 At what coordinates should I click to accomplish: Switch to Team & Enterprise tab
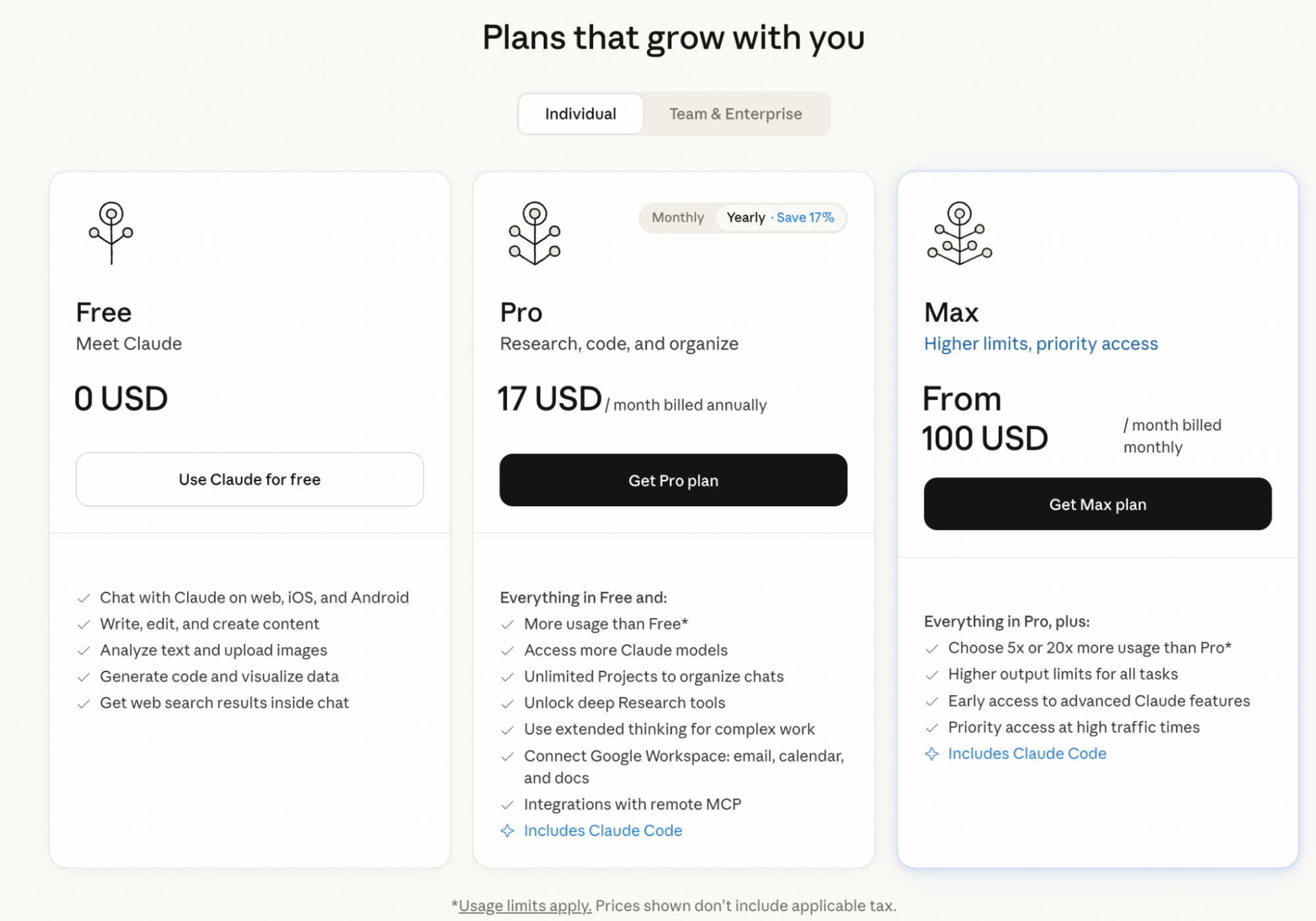735,114
